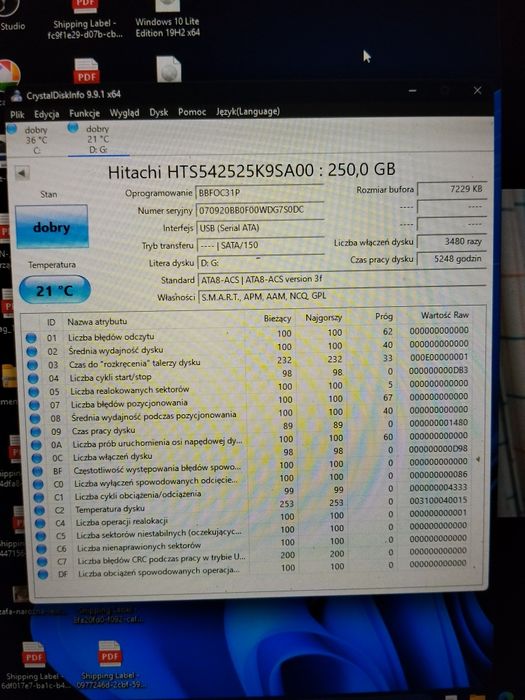Click the 'Bieżący' column header
Screen dimensions: 525x700
(277, 318)
